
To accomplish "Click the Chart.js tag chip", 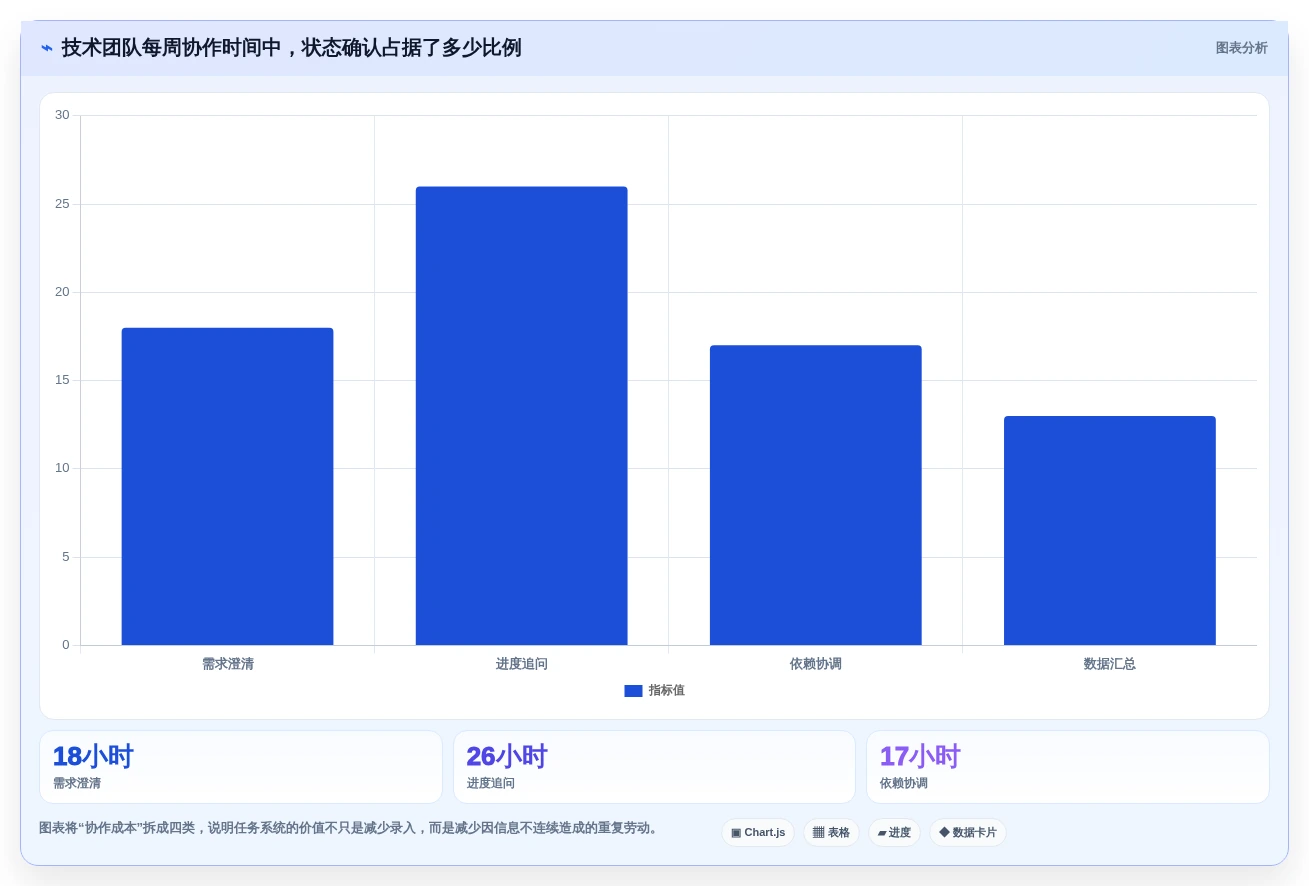I will (758, 833).
